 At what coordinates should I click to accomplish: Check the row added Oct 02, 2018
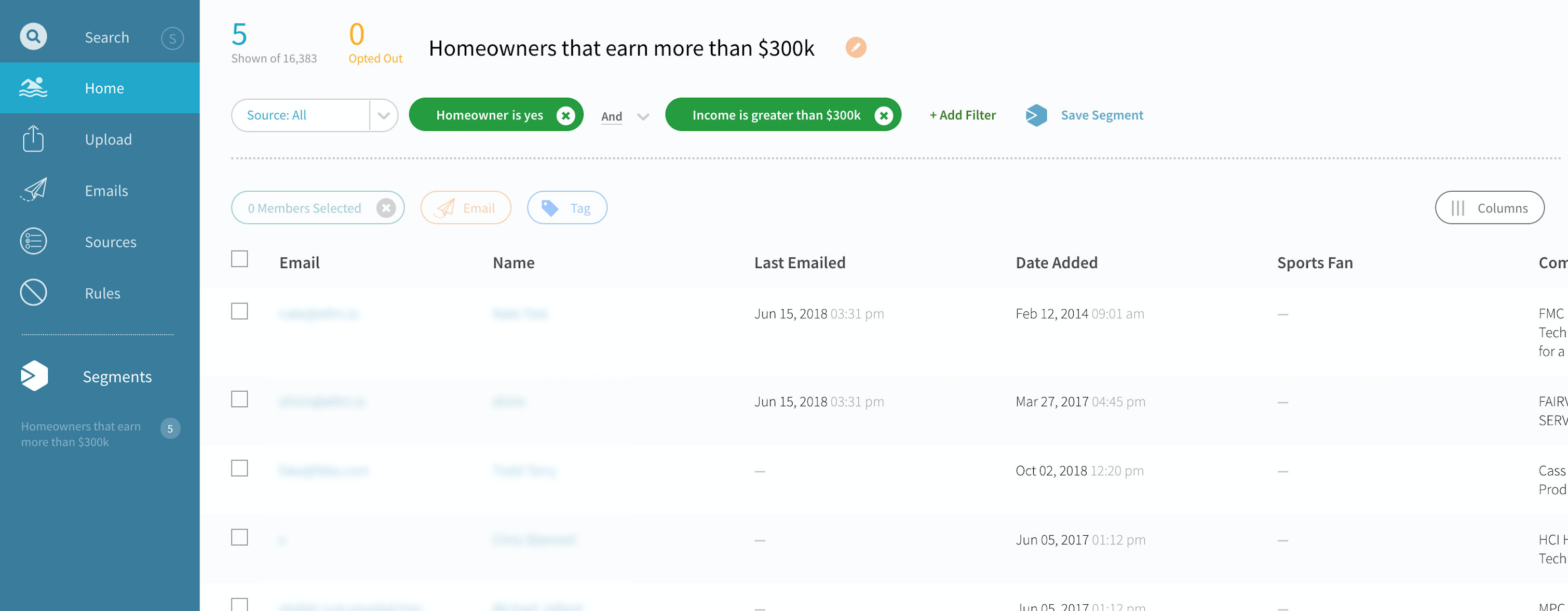click(239, 469)
